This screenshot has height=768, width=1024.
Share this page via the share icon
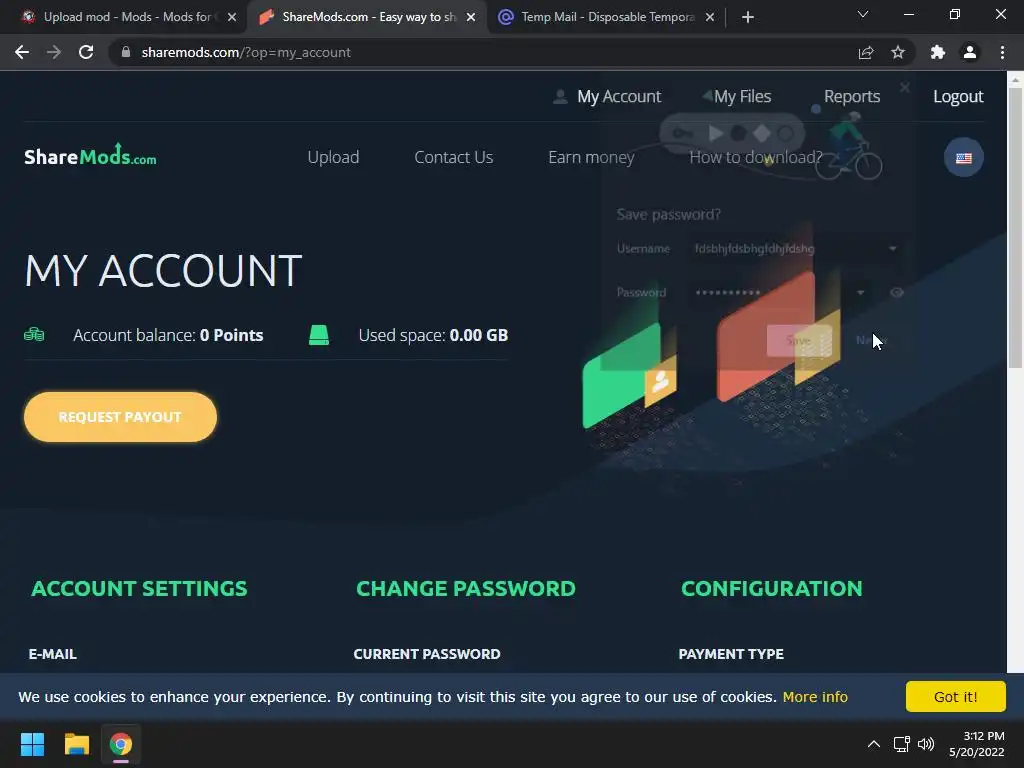[x=866, y=52]
